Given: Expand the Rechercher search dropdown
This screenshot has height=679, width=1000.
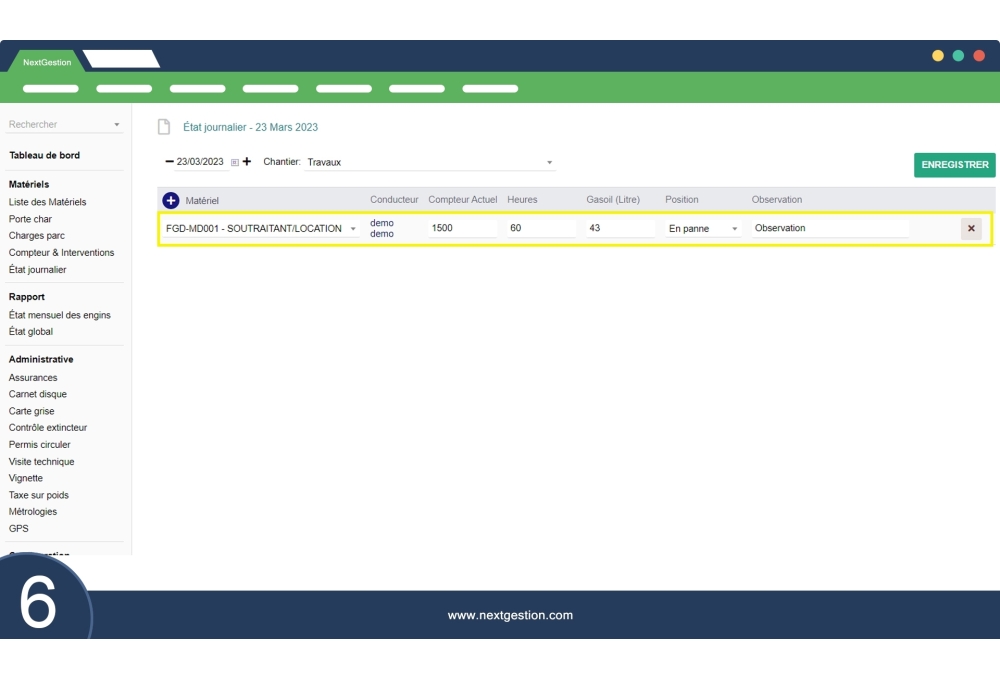Looking at the screenshot, I should (x=116, y=125).
